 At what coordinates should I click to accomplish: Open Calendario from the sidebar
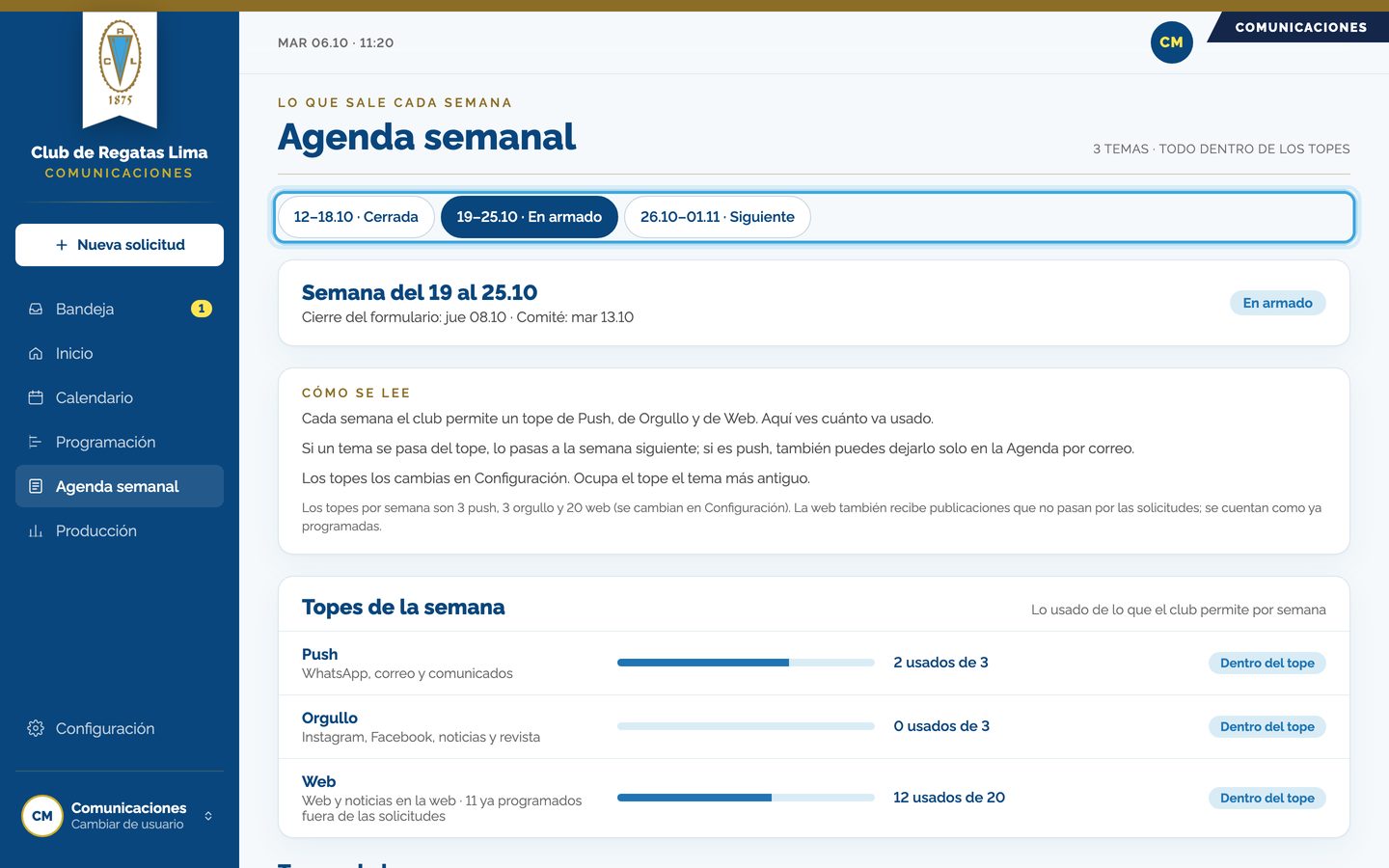[120, 397]
